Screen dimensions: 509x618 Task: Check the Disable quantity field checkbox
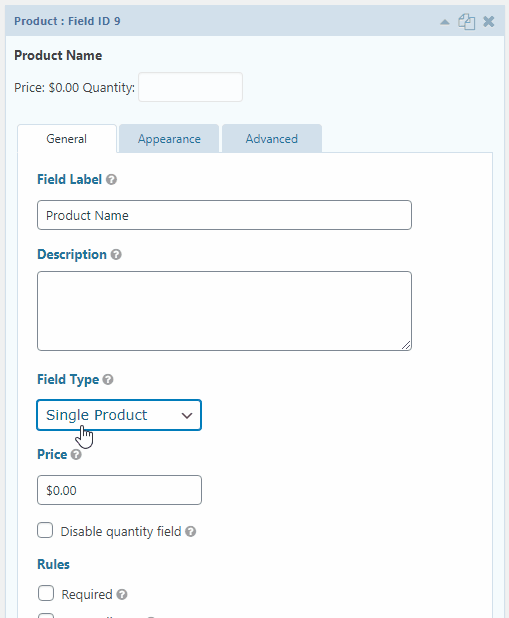45,531
